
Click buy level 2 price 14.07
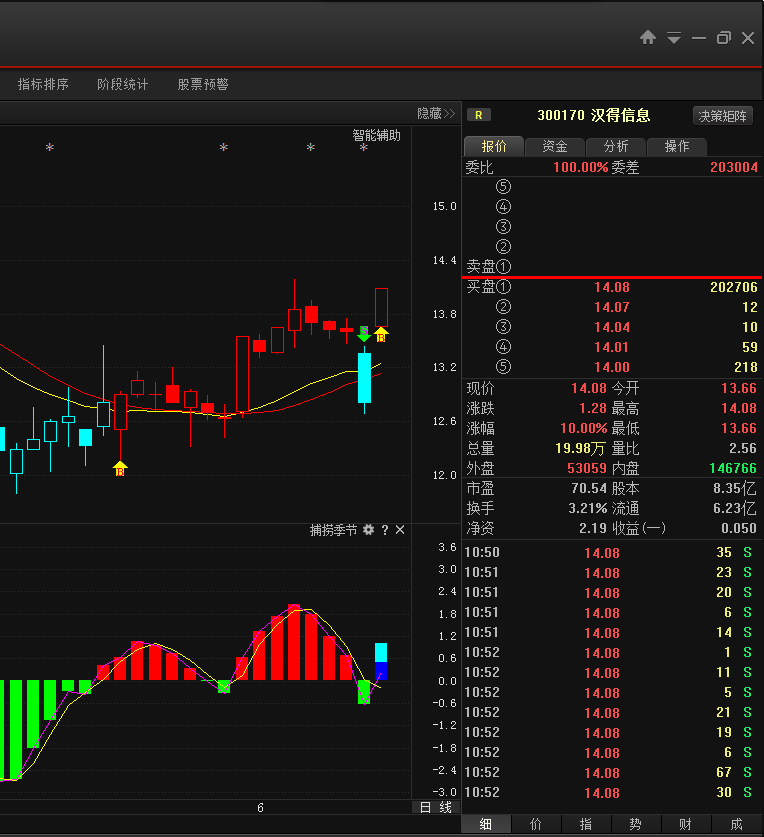point(612,307)
